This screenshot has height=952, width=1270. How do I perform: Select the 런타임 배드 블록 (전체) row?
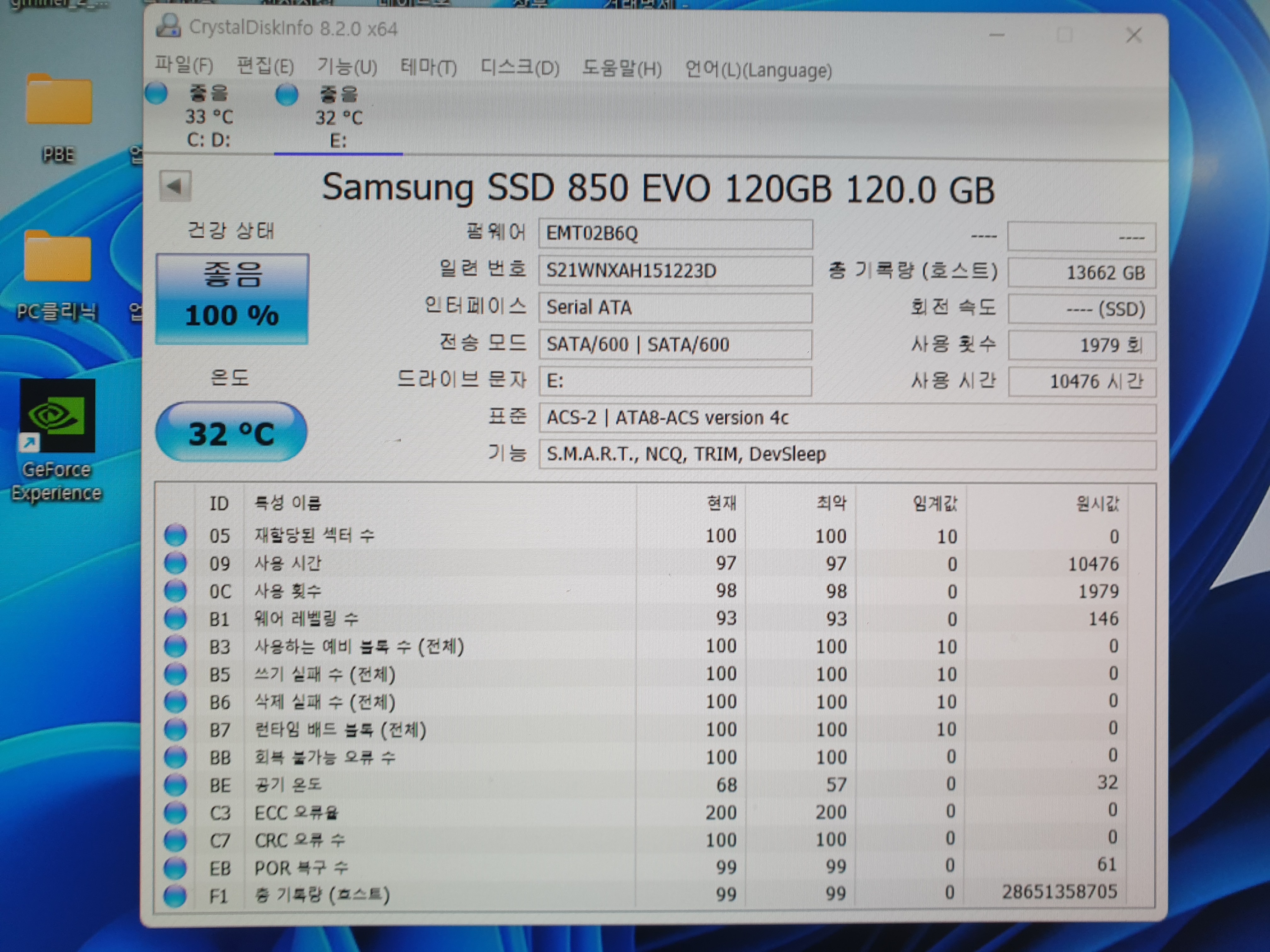pyautogui.click(x=655, y=729)
